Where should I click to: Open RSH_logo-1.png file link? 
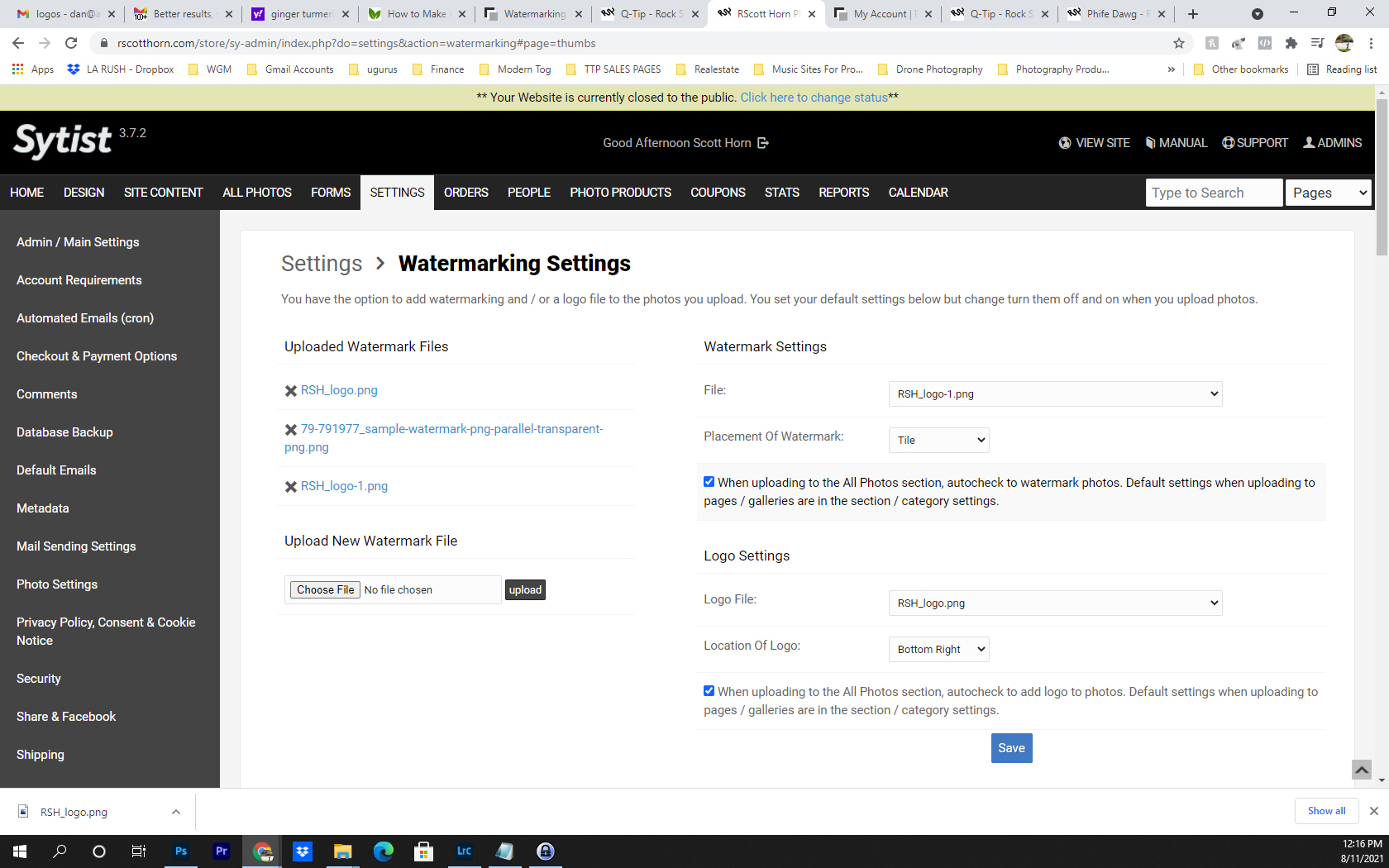(344, 486)
